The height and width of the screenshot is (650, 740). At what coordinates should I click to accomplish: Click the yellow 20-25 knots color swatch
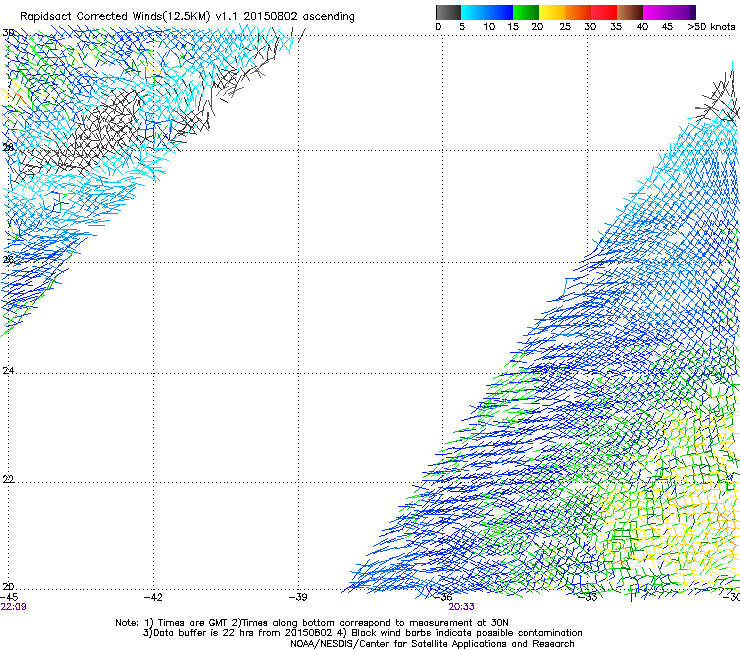pos(552,12)
